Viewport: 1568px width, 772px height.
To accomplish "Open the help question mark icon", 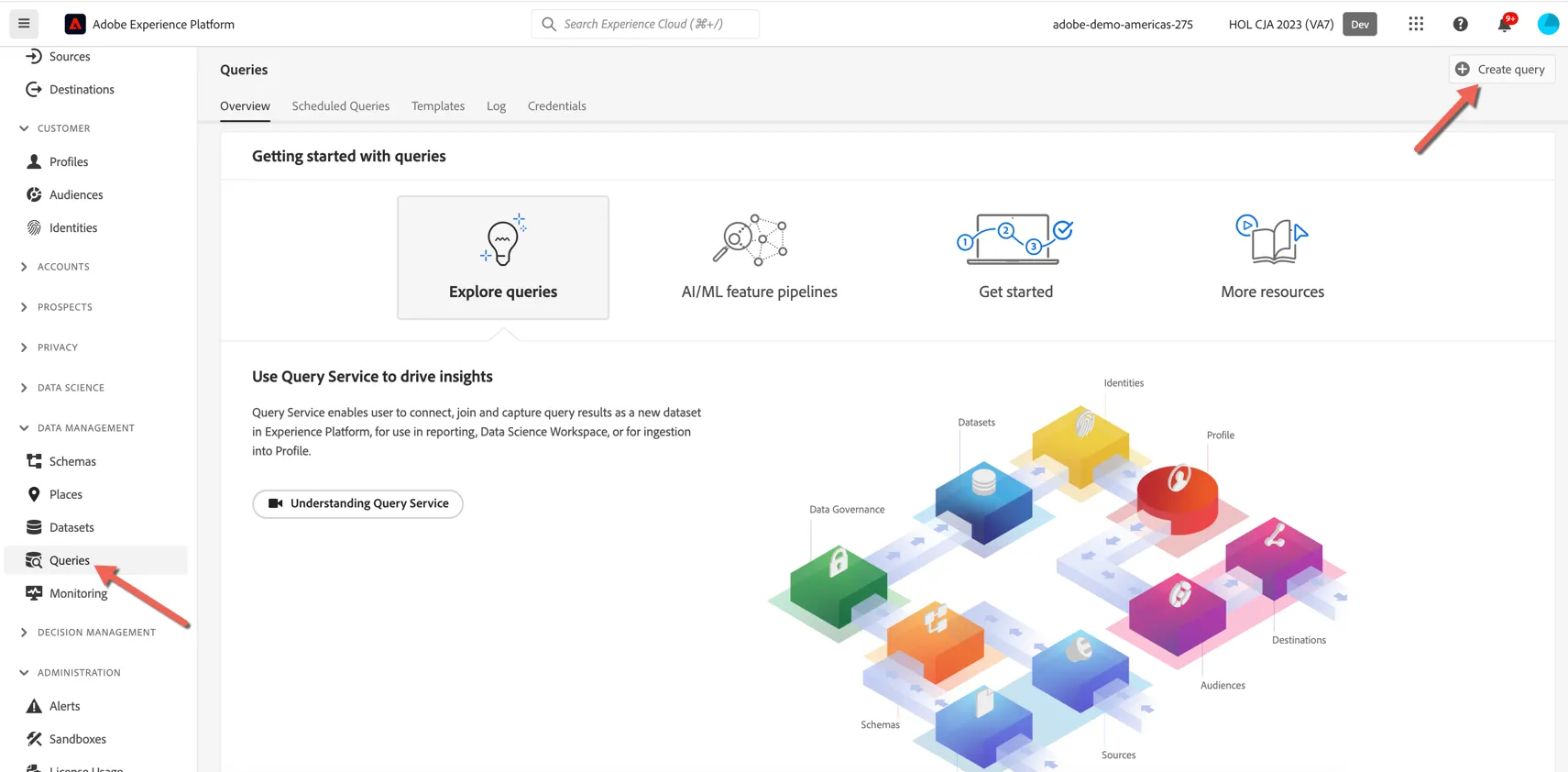I will point(1461,24).
